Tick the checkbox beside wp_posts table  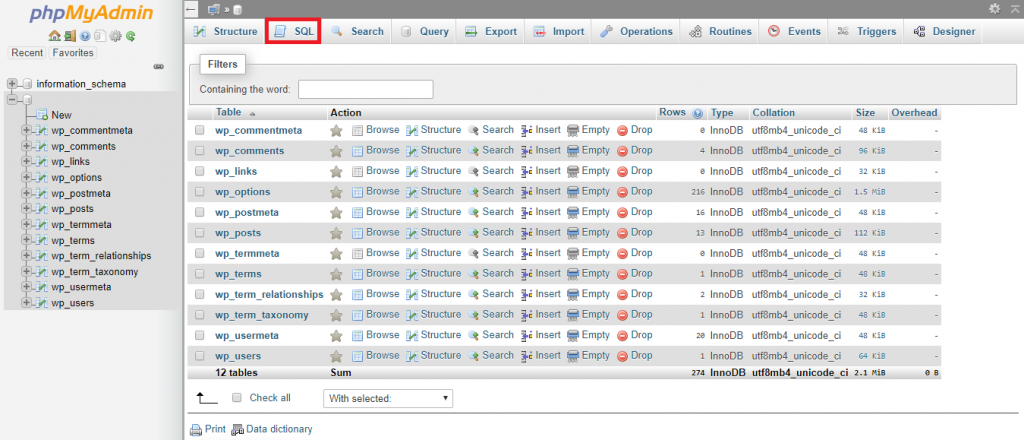point(200,233)
